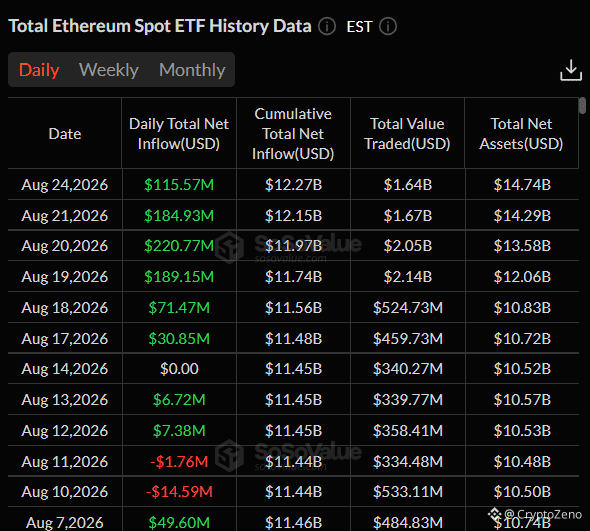Click the $358.41M value traded cell
Screen dimensions: 590x531
click(x=408, y=431)
